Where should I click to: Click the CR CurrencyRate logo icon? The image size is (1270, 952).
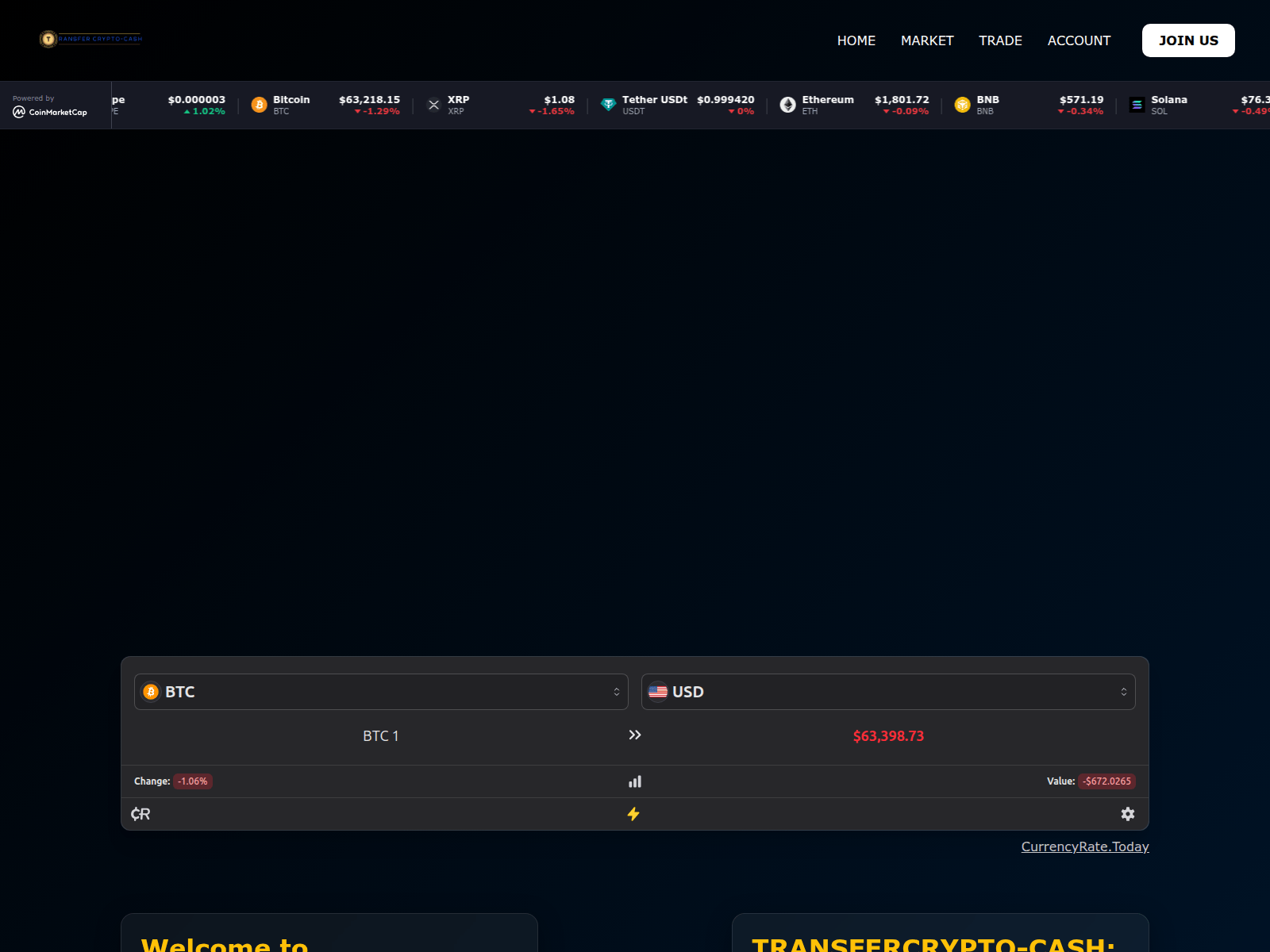tap(140, 814)
